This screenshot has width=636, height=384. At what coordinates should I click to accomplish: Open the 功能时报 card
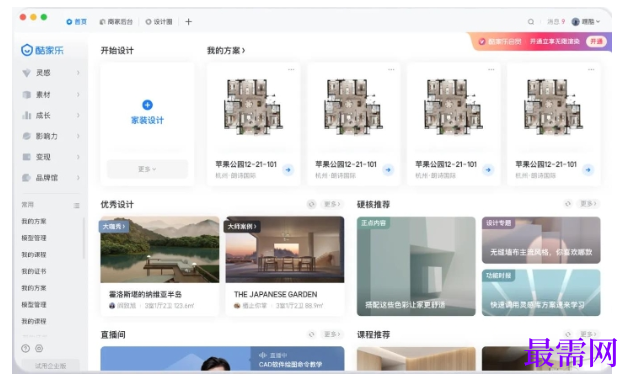tap(541, 293)
